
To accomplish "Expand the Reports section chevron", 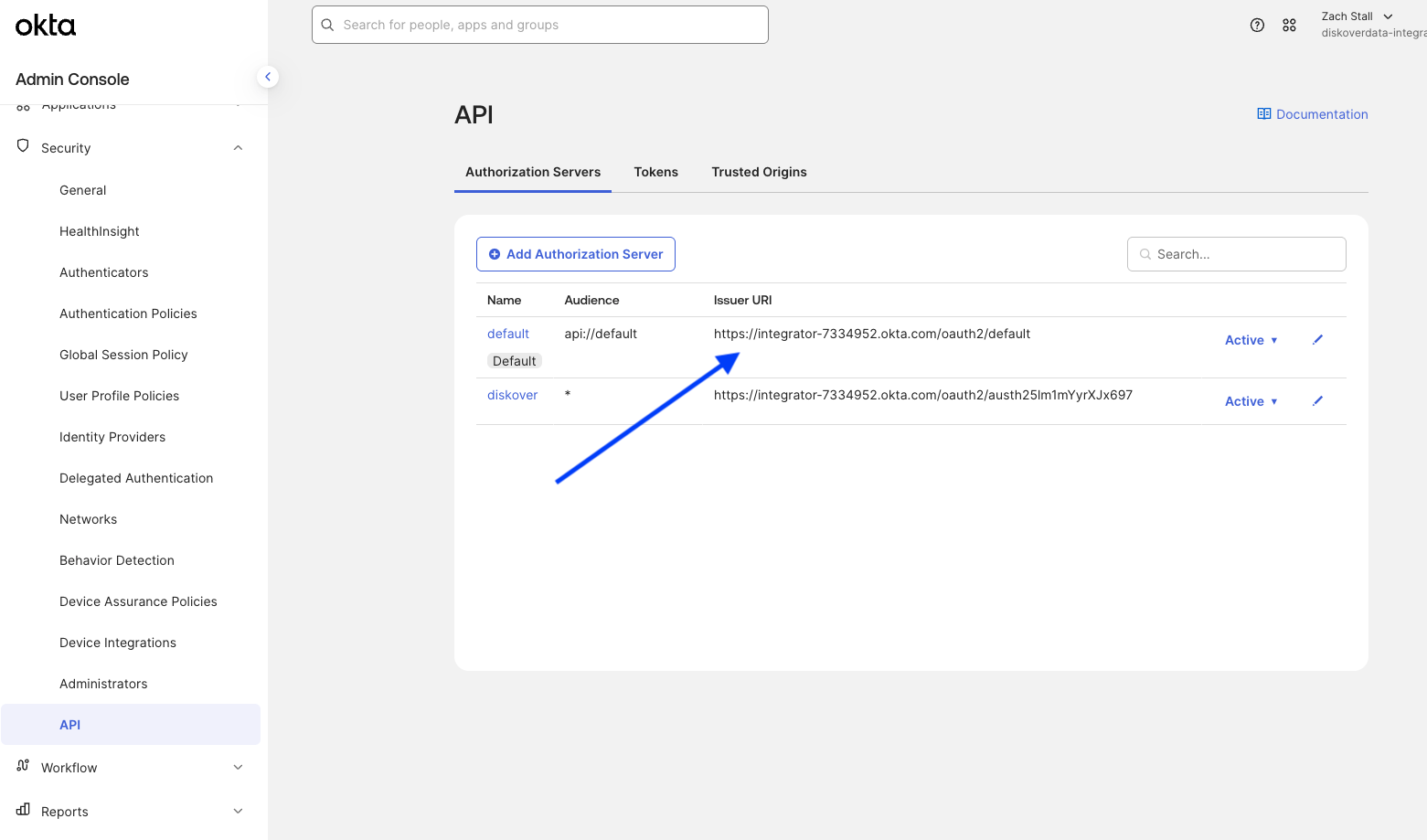I will [x=238, y=812].
